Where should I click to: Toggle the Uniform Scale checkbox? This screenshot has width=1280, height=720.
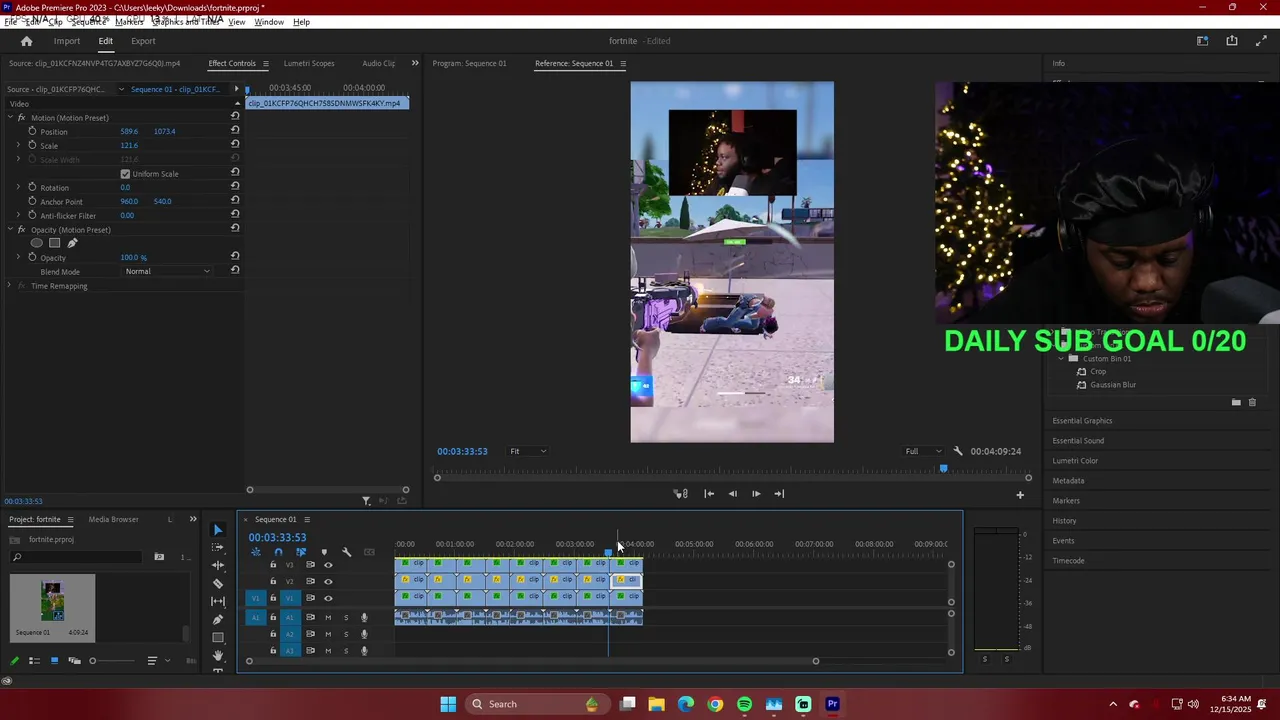click(125, 174)
